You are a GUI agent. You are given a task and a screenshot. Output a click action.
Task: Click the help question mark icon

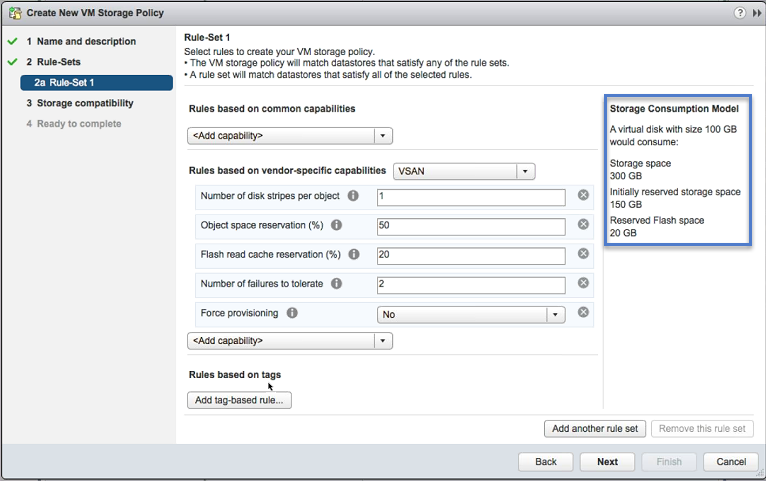pos(740,13)
